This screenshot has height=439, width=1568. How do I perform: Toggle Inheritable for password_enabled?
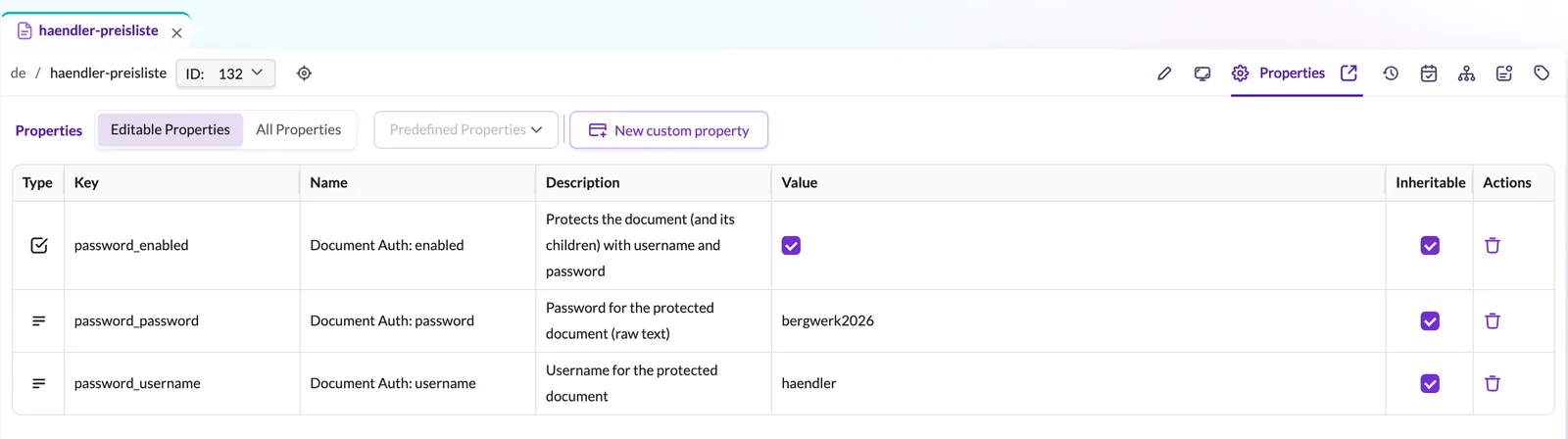pyautogui.click(x=1430, y=246)
